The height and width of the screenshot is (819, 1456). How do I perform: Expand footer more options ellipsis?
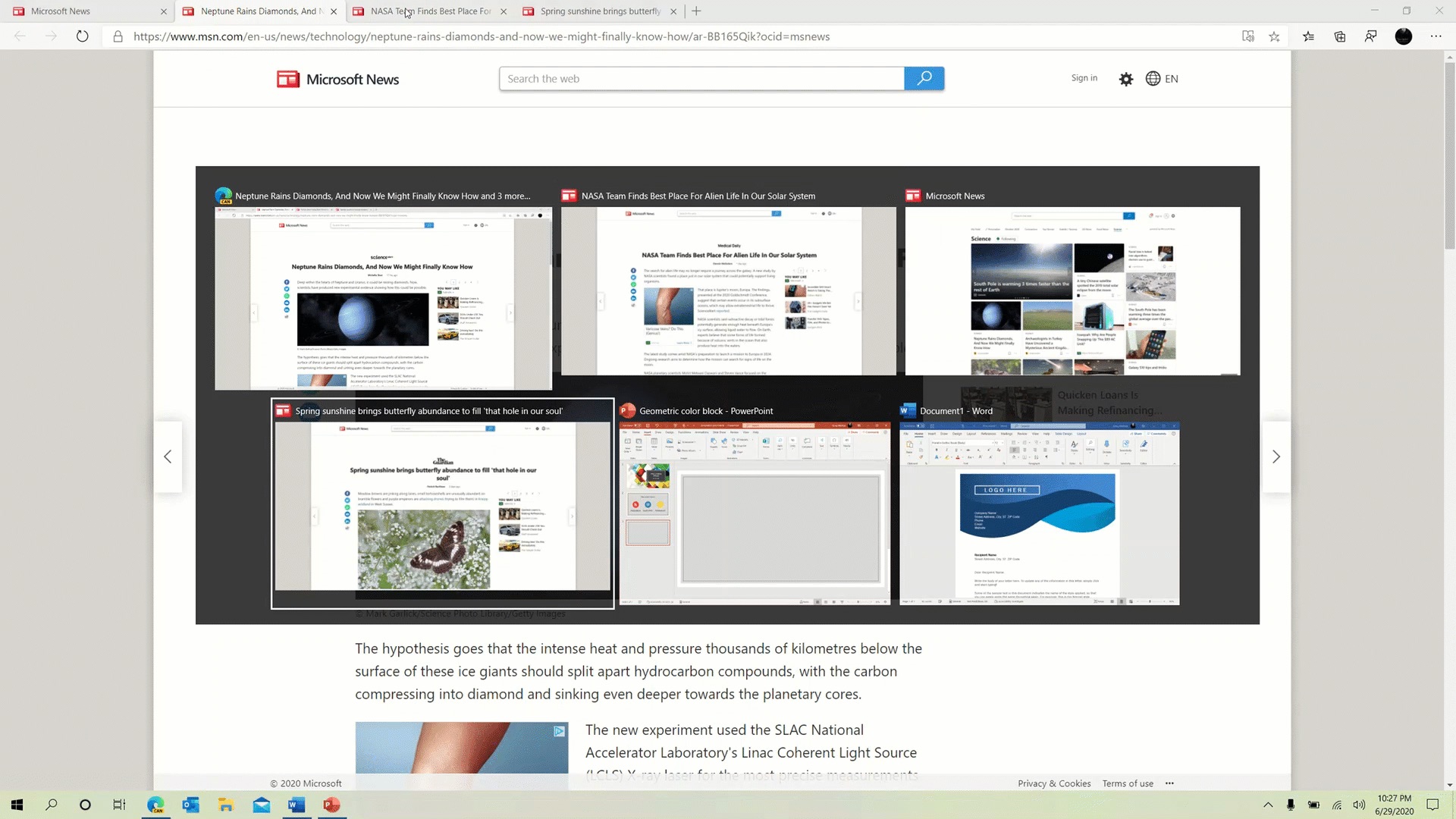[1169, 783]
